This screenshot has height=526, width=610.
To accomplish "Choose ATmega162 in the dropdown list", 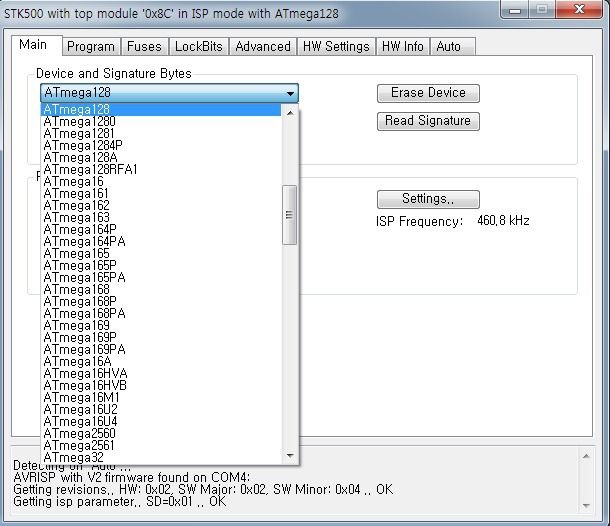I will [x=161, y=205].
